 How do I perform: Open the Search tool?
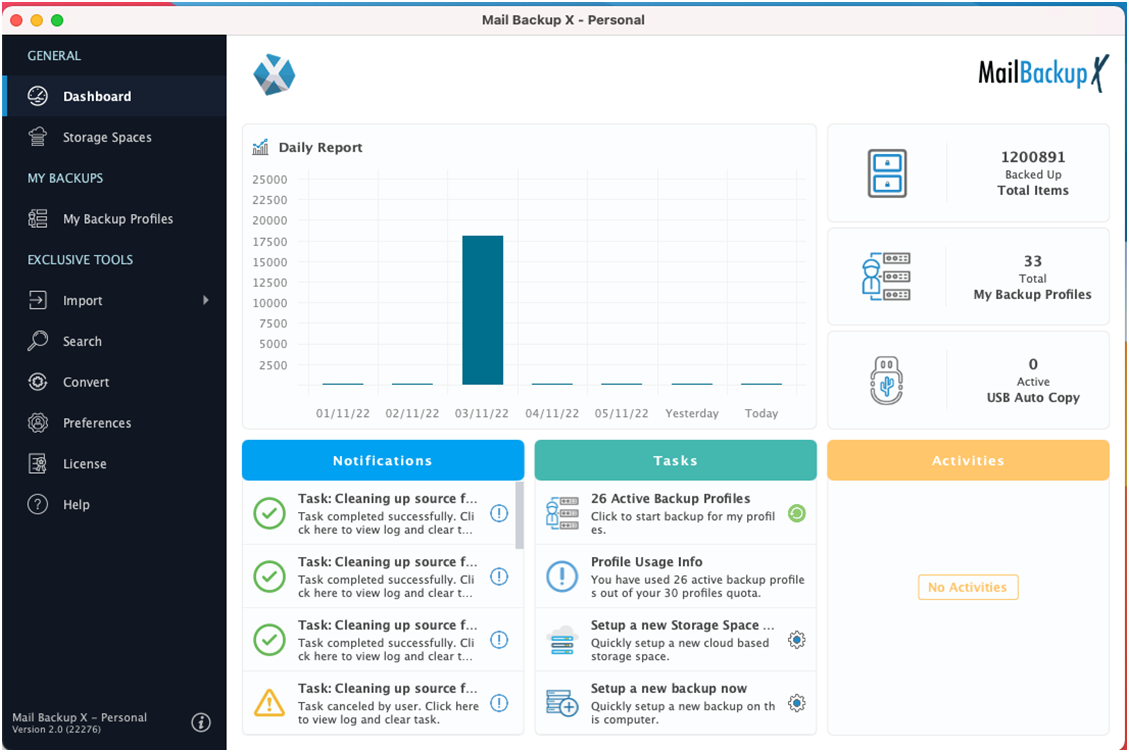[114, 341]
